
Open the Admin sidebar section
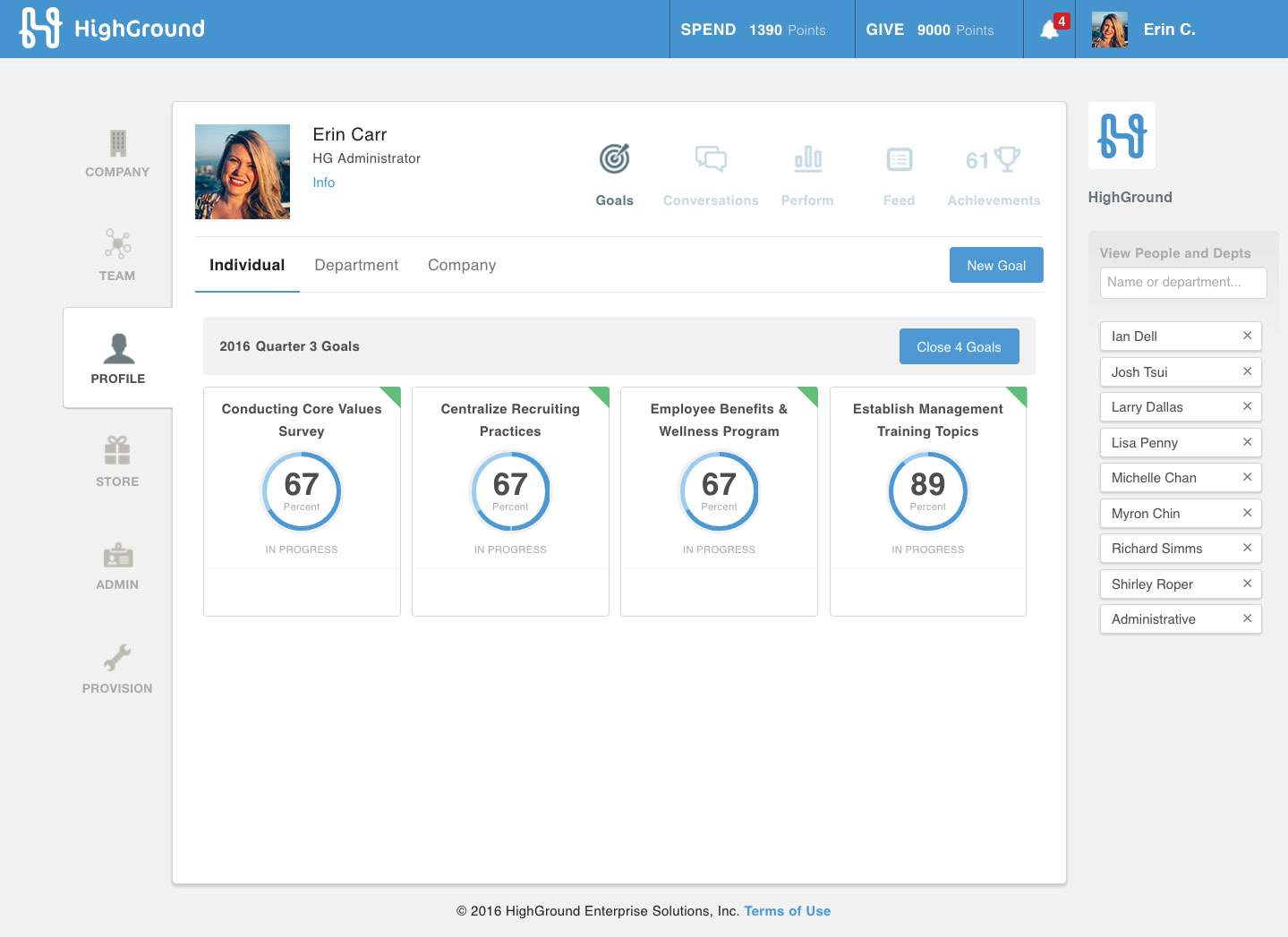[117, 566]
